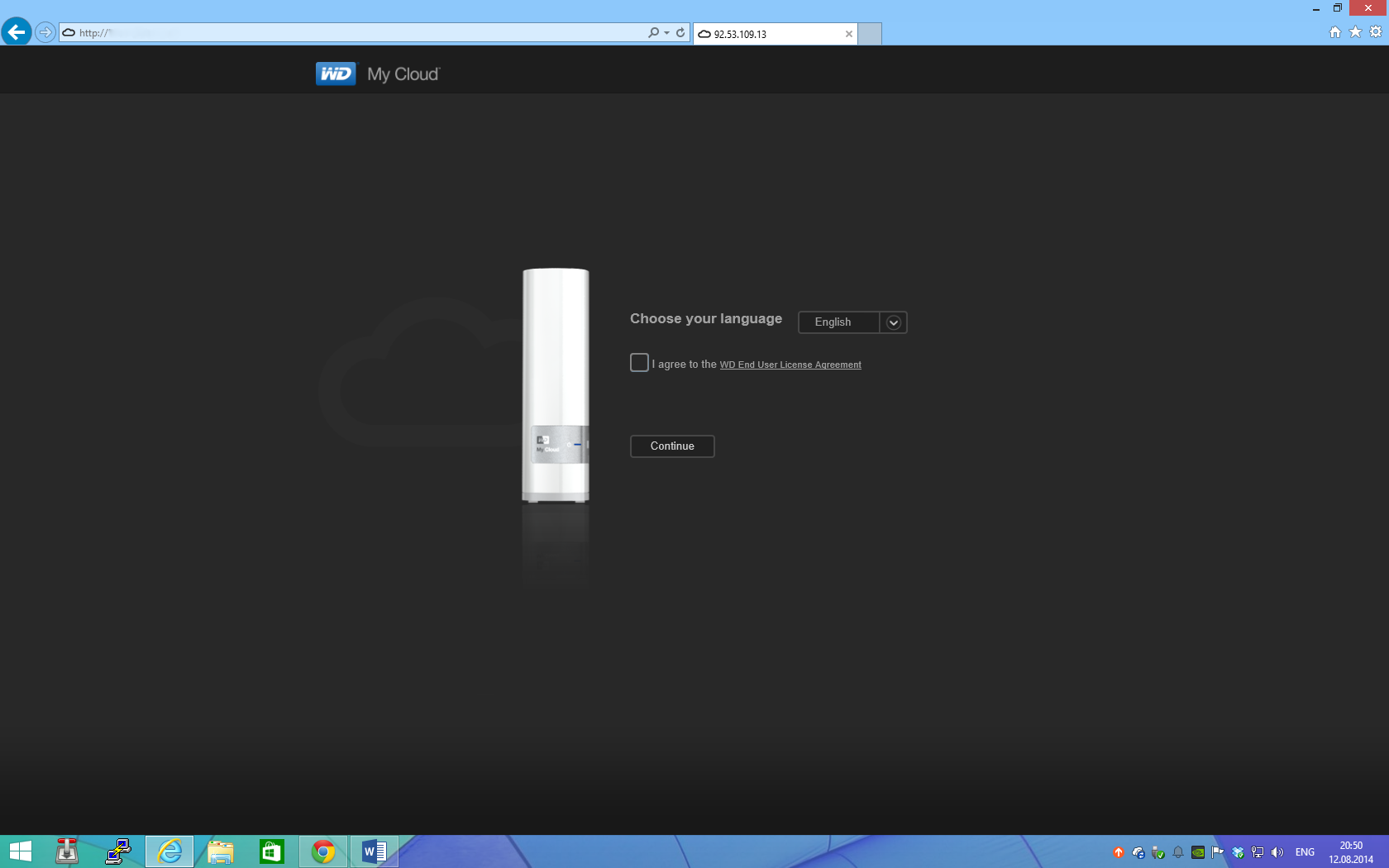Open the address bar autocomplete dropdown arrow
The image size is (1389, 868).
[666, 32]
